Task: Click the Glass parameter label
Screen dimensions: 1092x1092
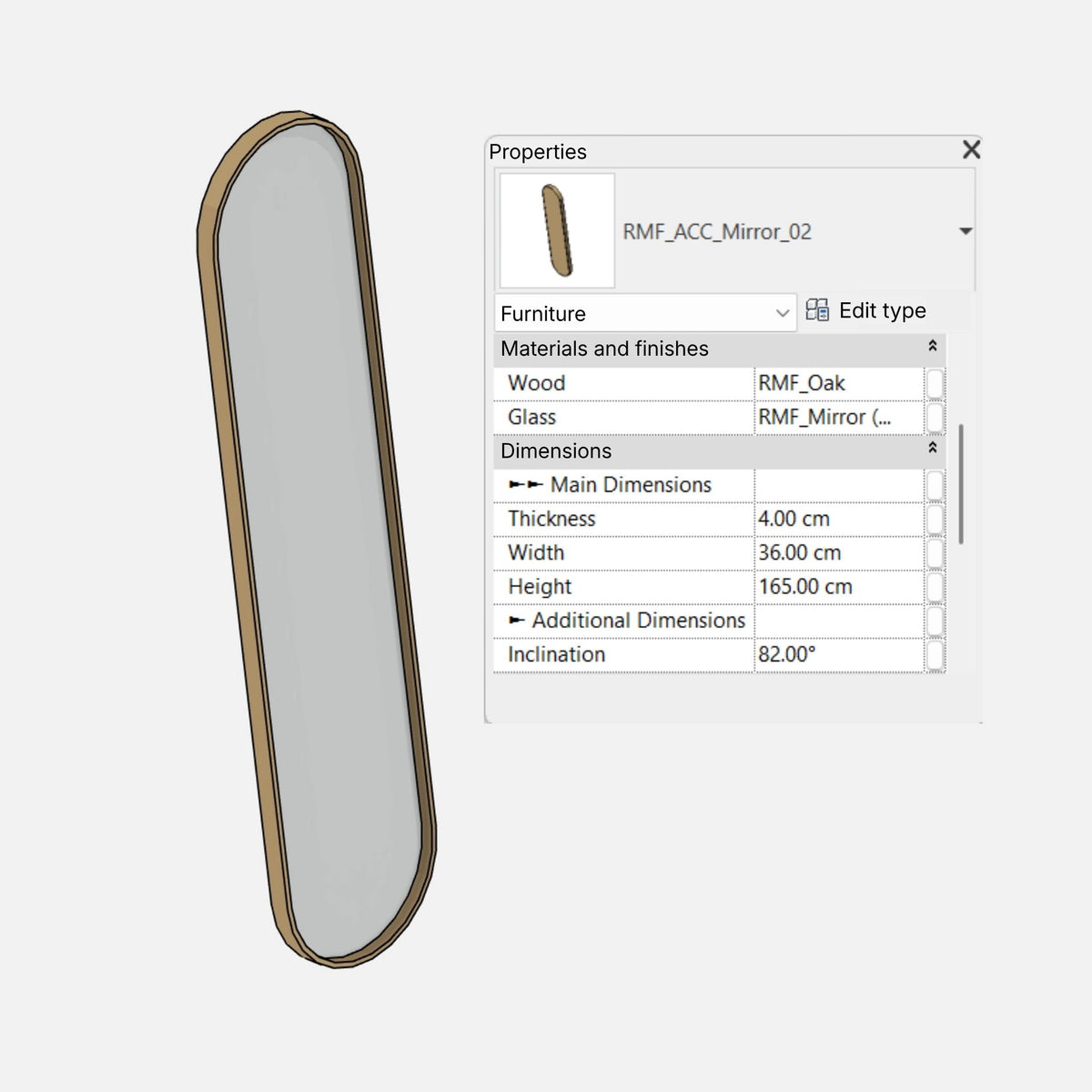Action: (531, 418)
